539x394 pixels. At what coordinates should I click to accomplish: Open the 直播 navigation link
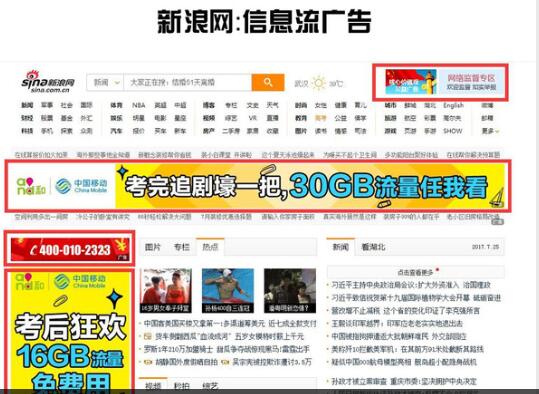273,118
